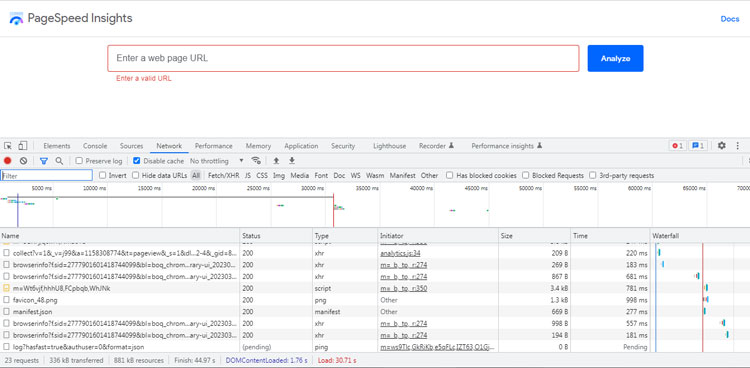750x368 pixels.
Task: Filter requests by Other
Action: pos(429,176)
